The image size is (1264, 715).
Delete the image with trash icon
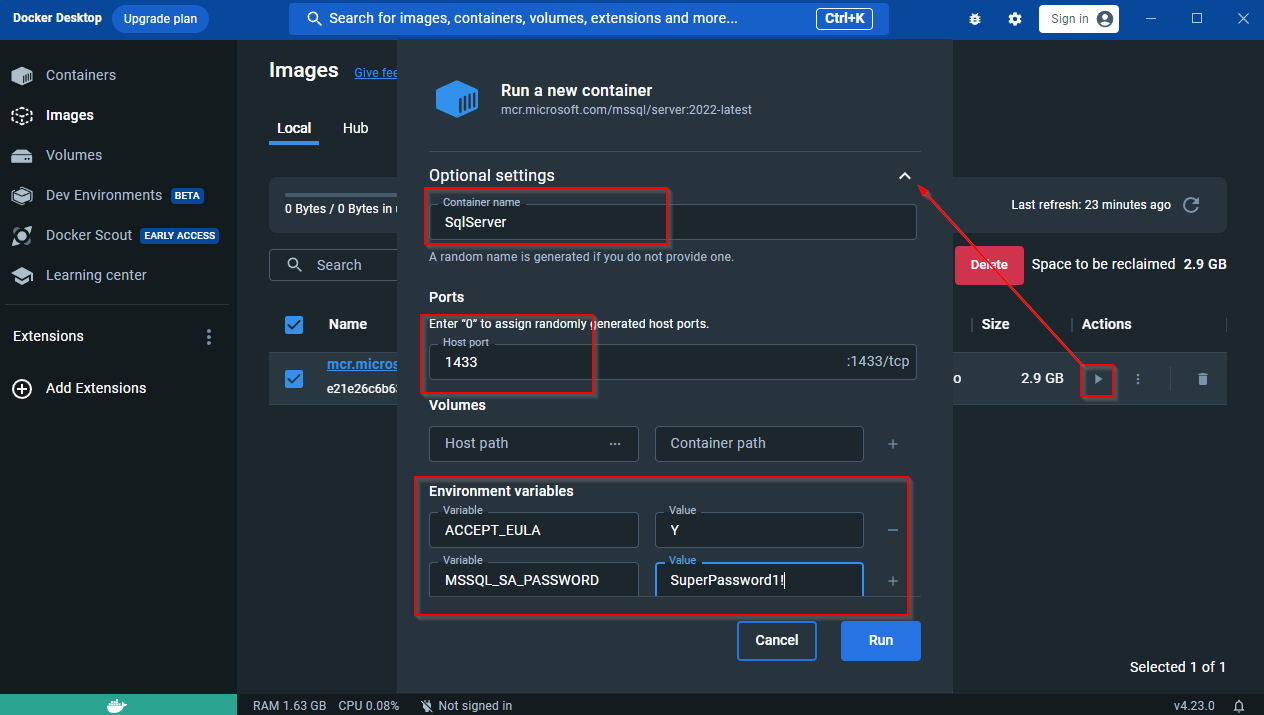(1203, 379)
